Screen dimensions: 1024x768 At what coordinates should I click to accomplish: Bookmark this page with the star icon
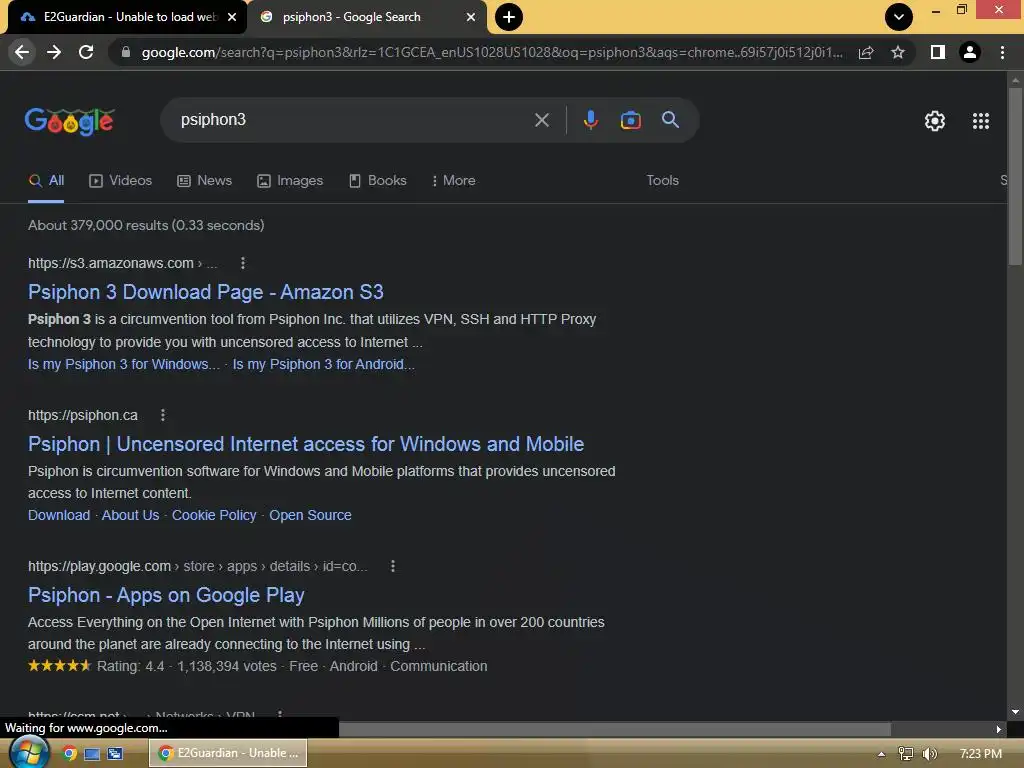[898, 52]
